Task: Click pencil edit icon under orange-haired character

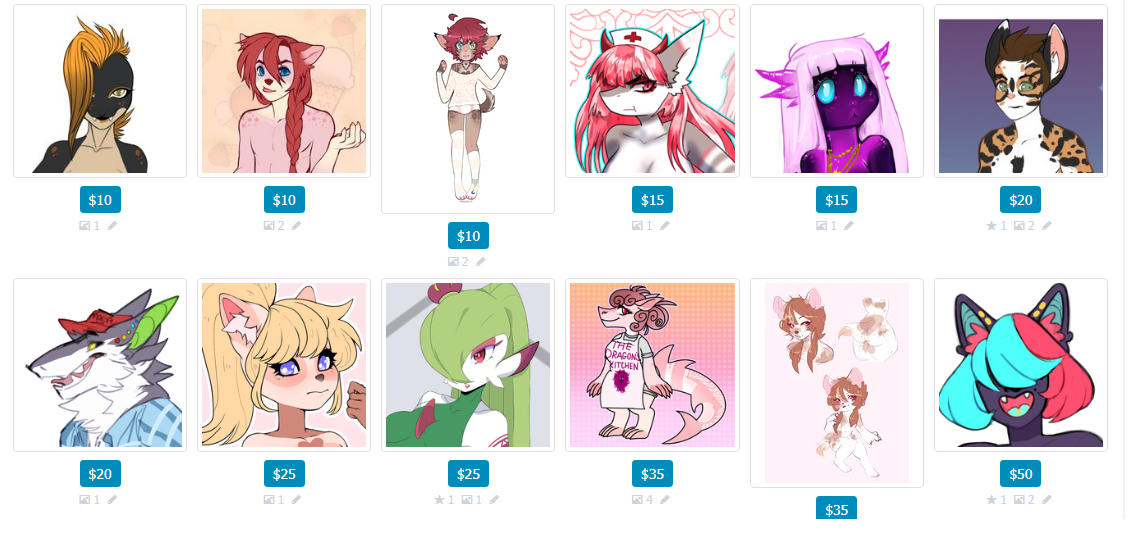Action: [x=112, y=226]
